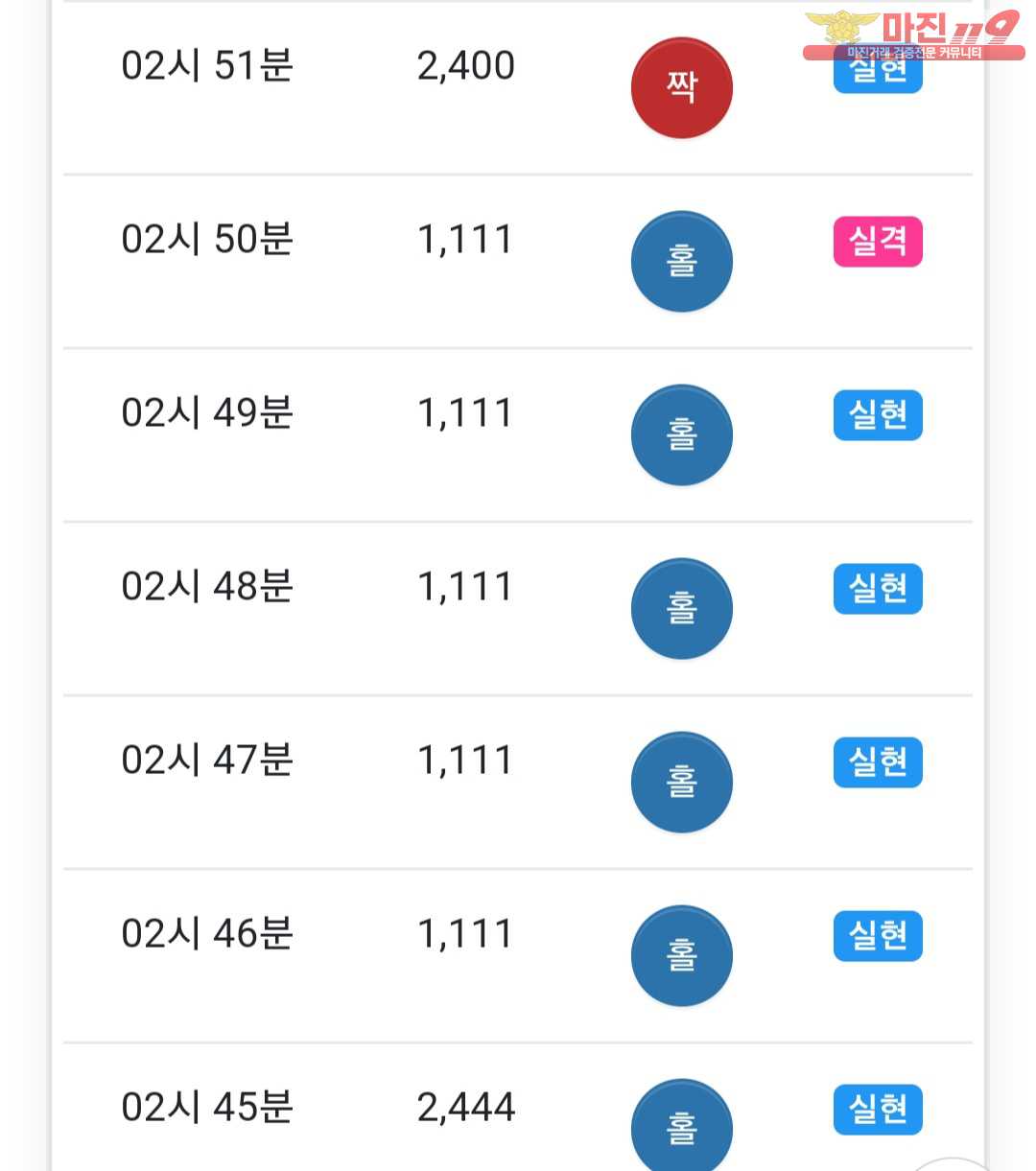Select the 1,111 amount at 02시 47분

[465, 761]
